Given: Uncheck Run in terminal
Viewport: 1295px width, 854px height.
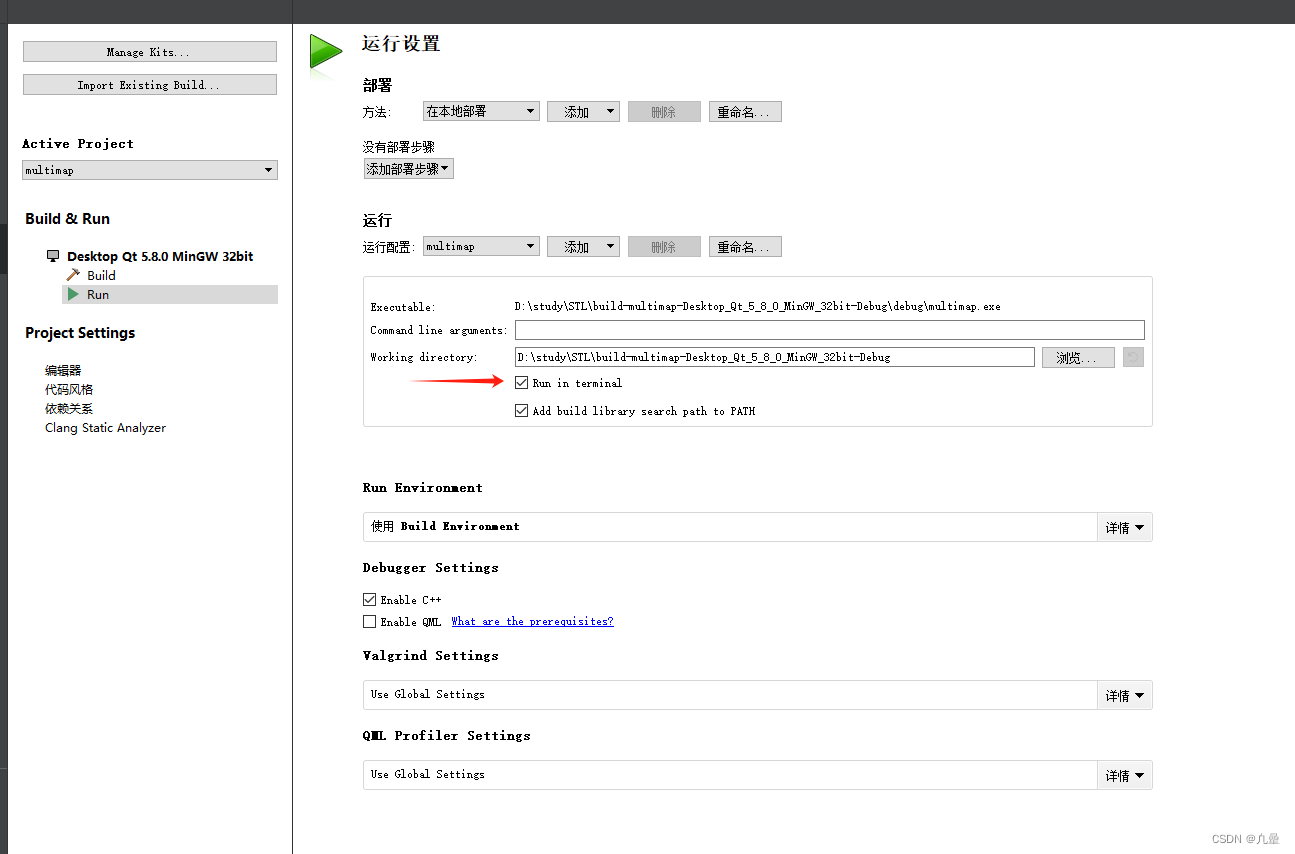Looking at the screenshot, I should [x=521, y=382].
